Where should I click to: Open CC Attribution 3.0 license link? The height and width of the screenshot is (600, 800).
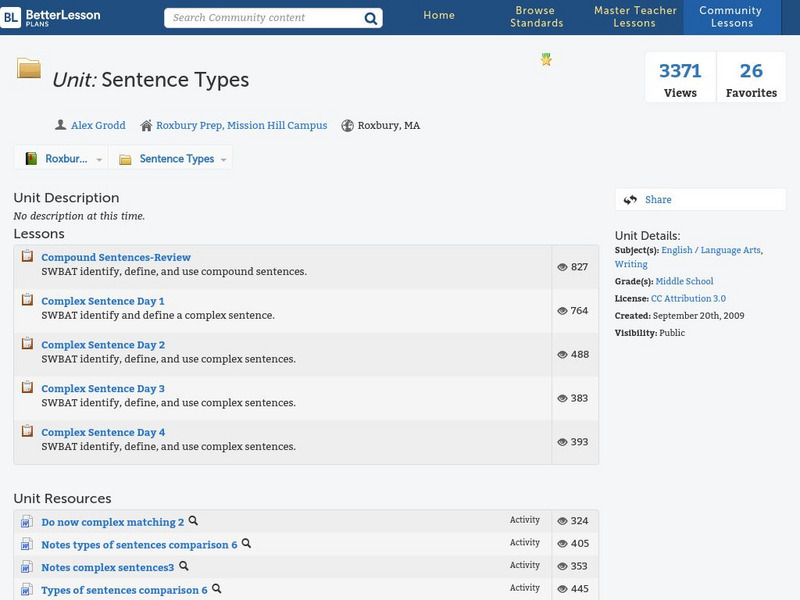point(688,299)
